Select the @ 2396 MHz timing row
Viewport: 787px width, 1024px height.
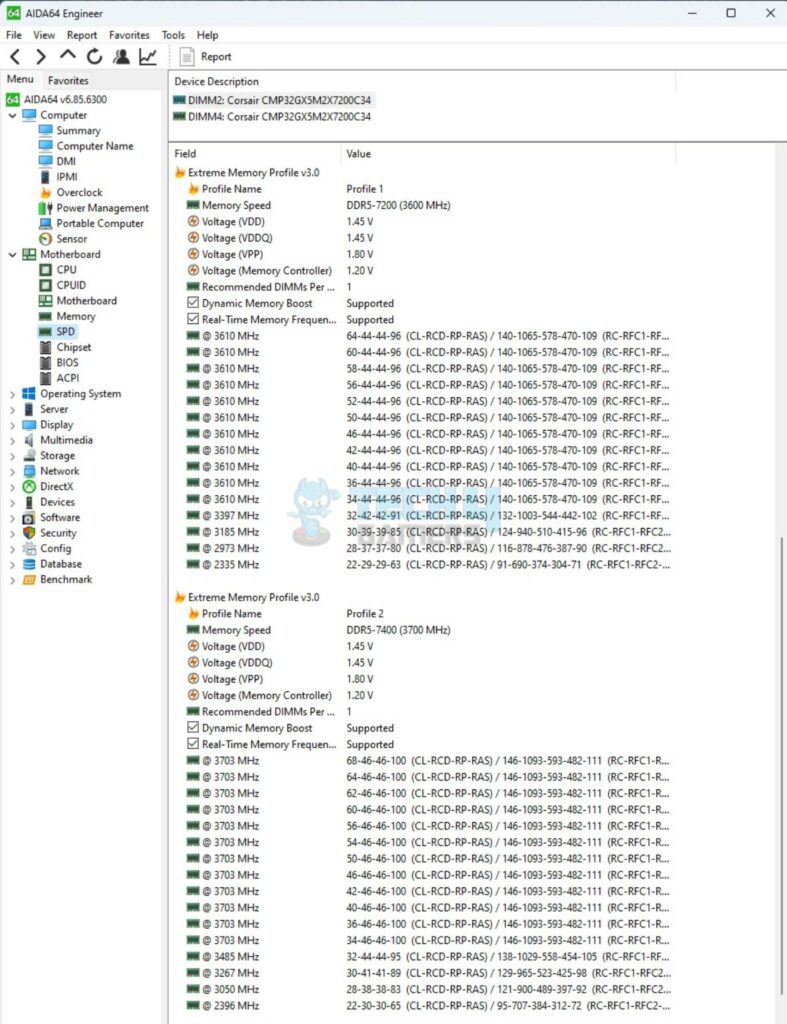click(x=428, y=1006)
